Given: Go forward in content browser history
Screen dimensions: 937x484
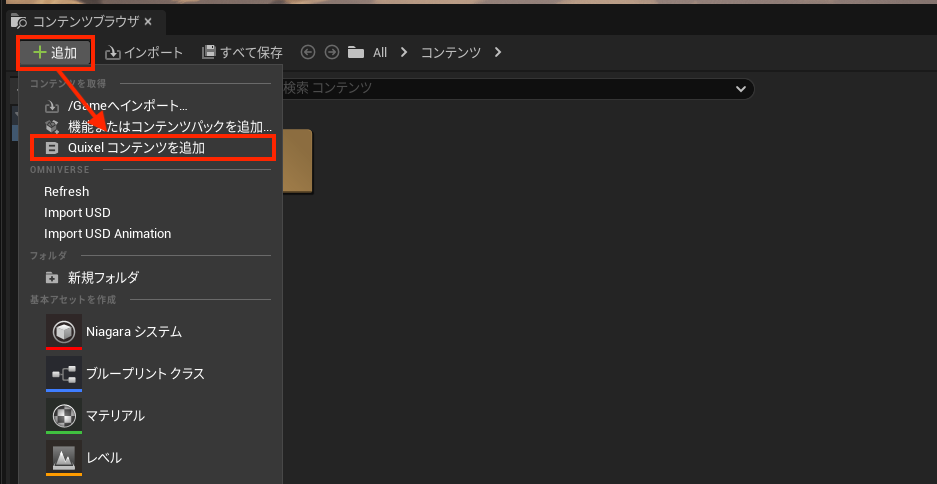Looking at the screenshot, I should [331, 52].
